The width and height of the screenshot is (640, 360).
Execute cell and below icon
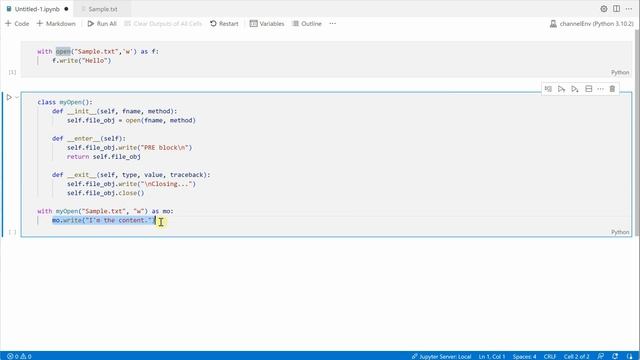(x=575, y=89)
